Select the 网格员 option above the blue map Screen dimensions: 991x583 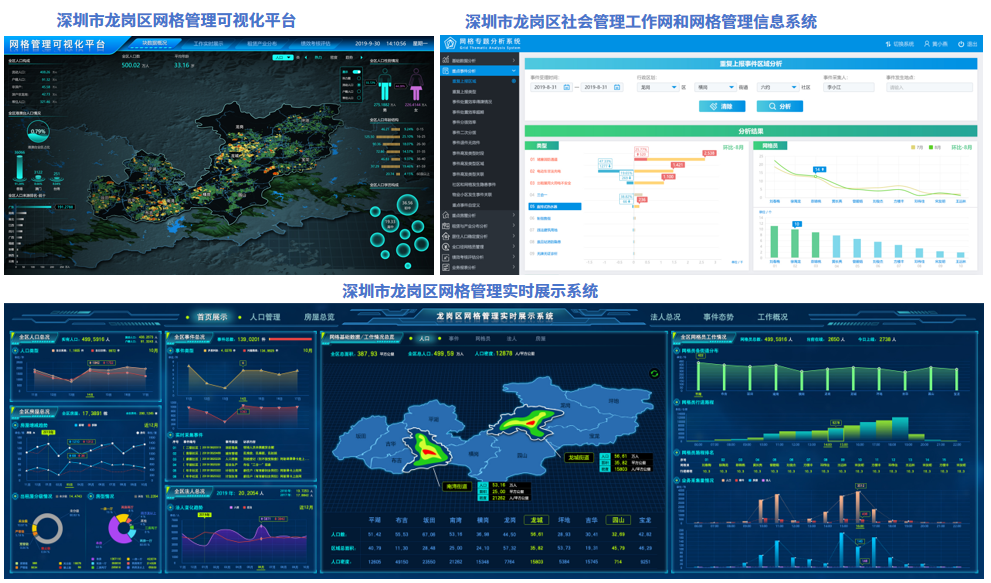click(483, 339)
